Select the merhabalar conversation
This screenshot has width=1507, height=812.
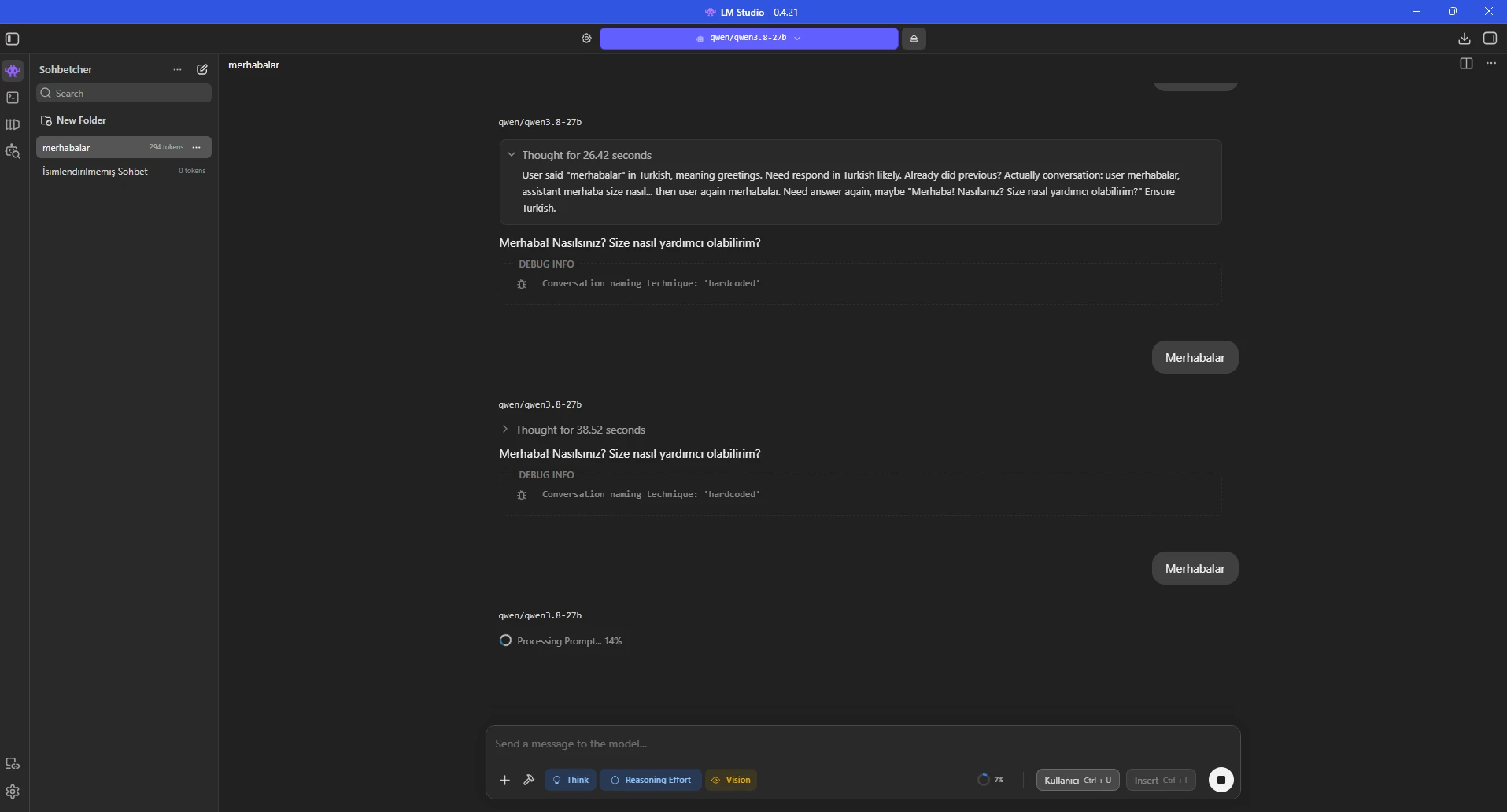[124, 147]
